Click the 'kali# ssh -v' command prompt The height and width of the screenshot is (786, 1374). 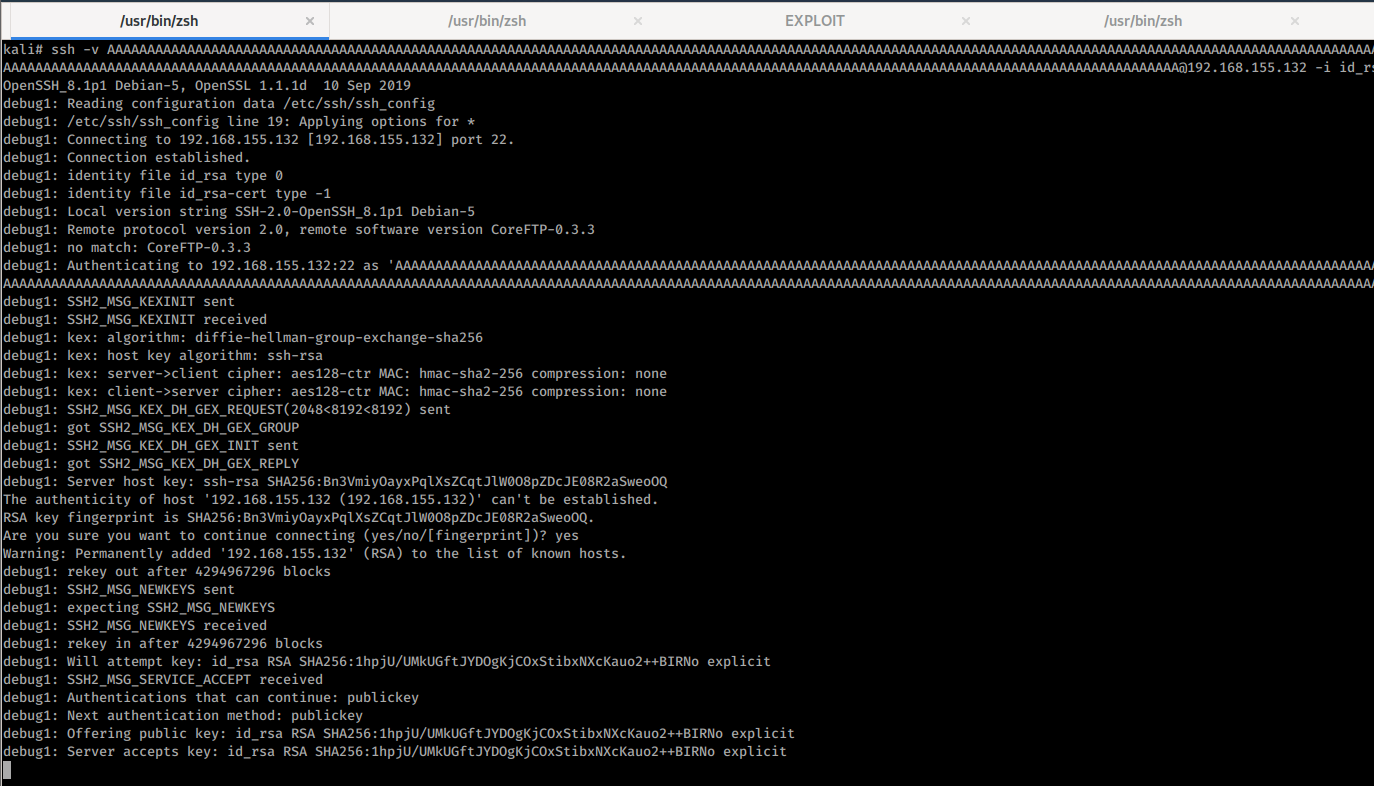pos(51,49)
